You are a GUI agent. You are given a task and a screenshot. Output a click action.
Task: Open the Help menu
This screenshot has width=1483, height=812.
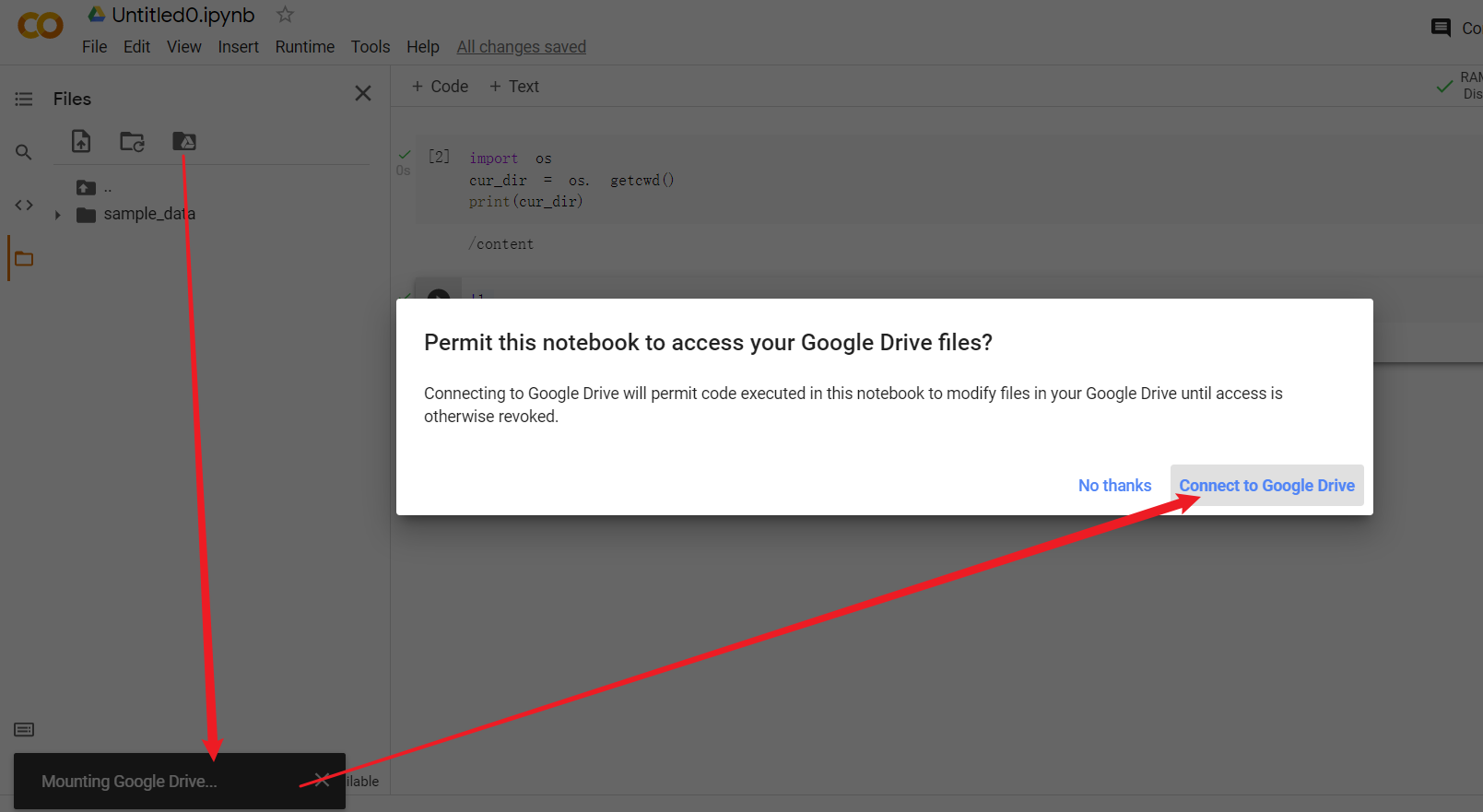tap(423, 47)
